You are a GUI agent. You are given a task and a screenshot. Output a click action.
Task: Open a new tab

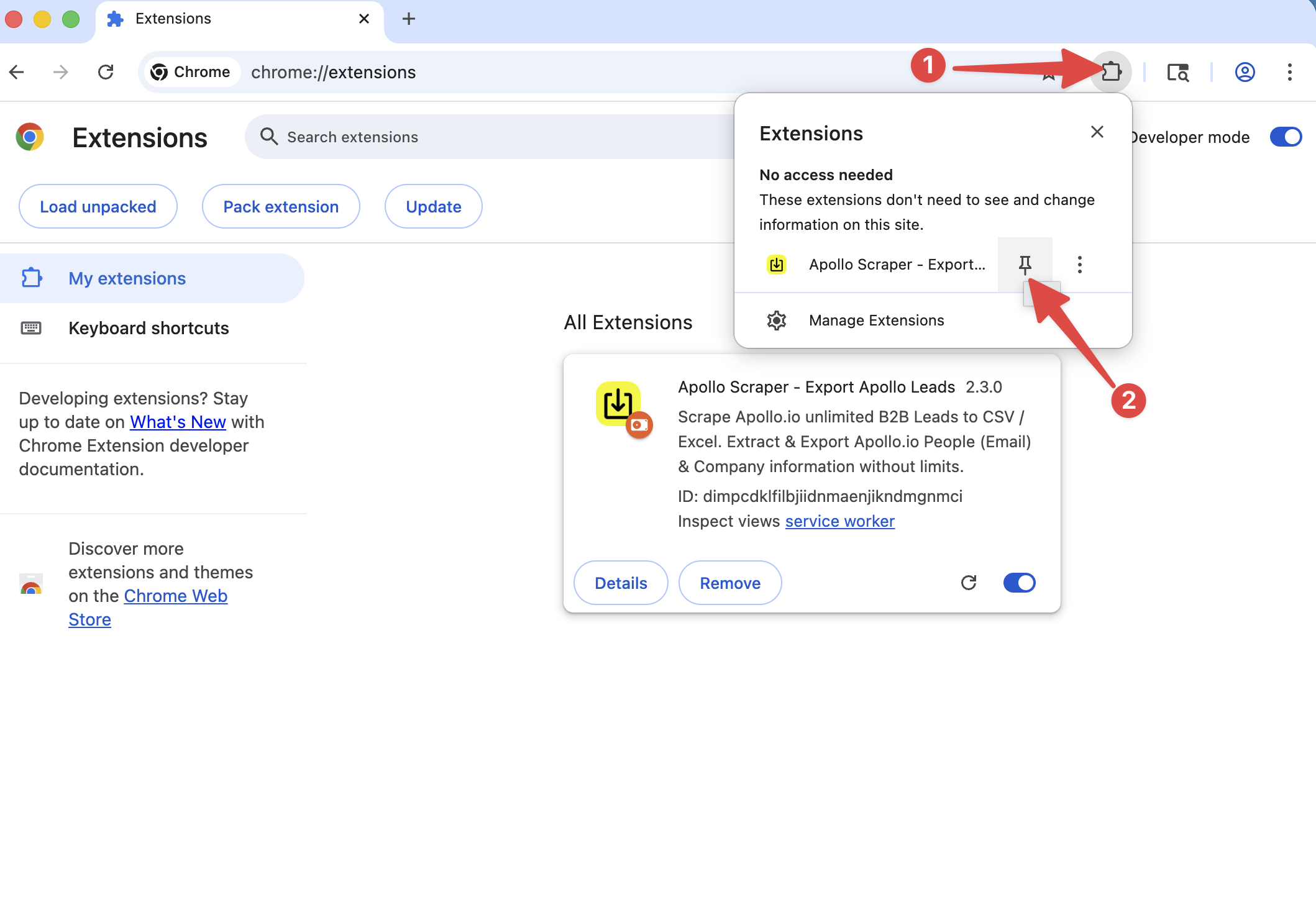[x=409, y=19]
